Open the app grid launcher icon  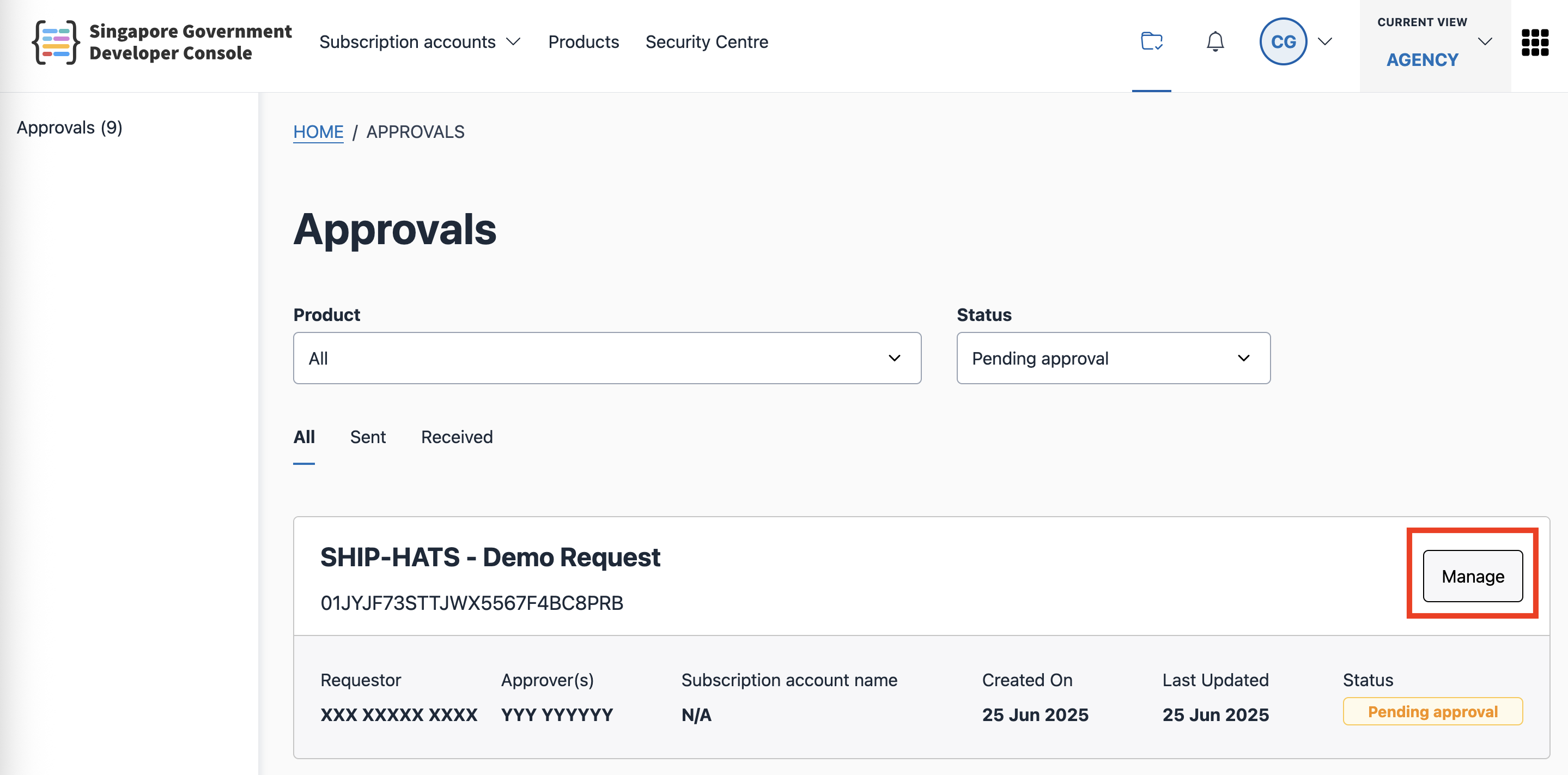pos(1535,42)
